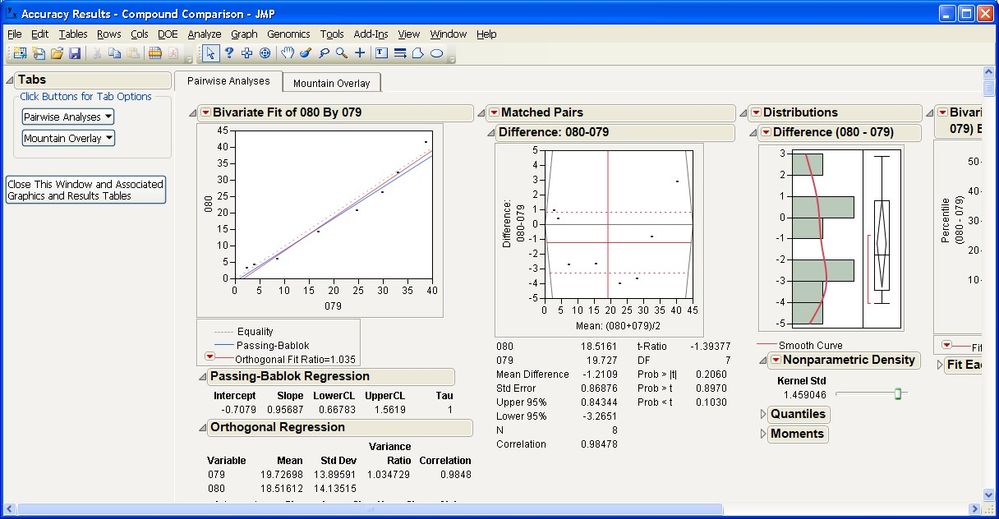Collapse Nonparametric Density disclosure triangle
The image size is (999, 519).
pos(763,361)
